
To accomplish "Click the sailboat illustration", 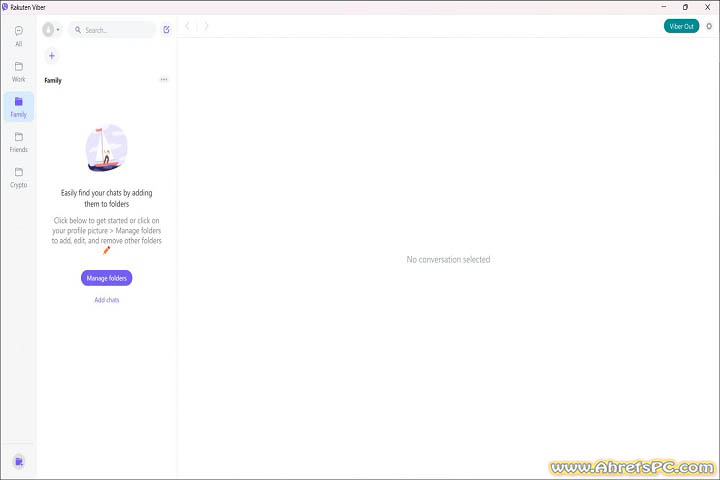I will pyautogui.click(x=107, y=148).
